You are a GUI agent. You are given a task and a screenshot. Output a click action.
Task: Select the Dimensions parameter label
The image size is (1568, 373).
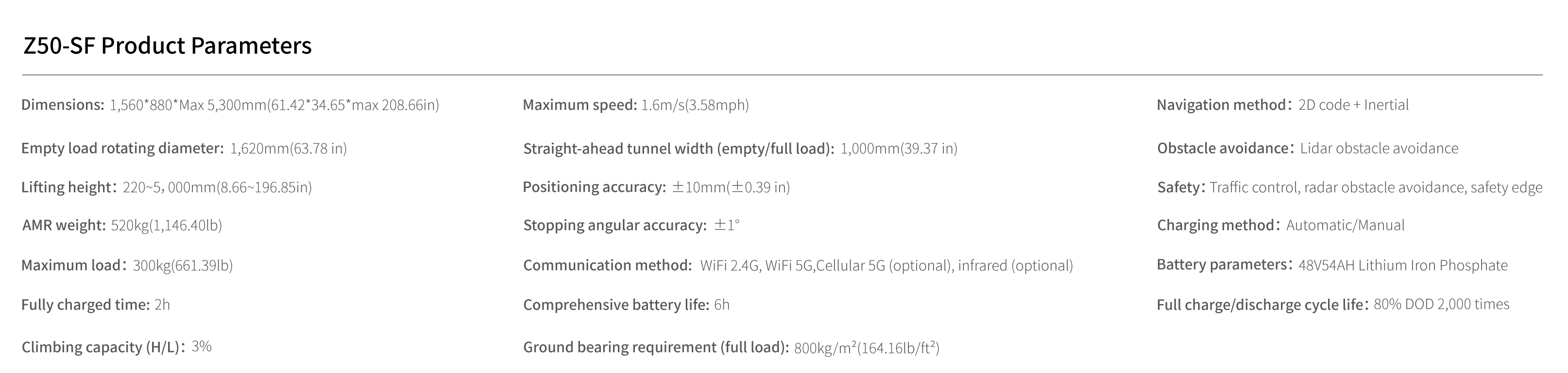click(x=63, y=104)
